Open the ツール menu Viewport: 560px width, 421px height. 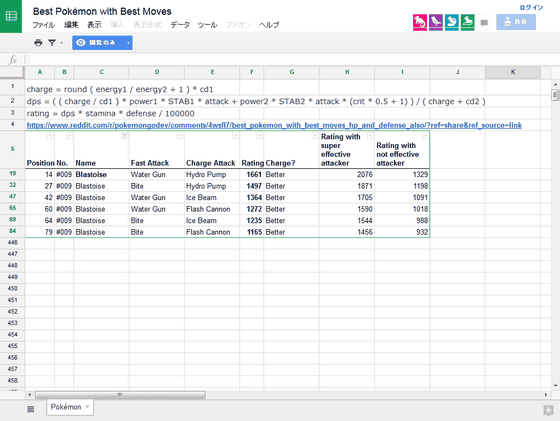click(x=207, y=25)
